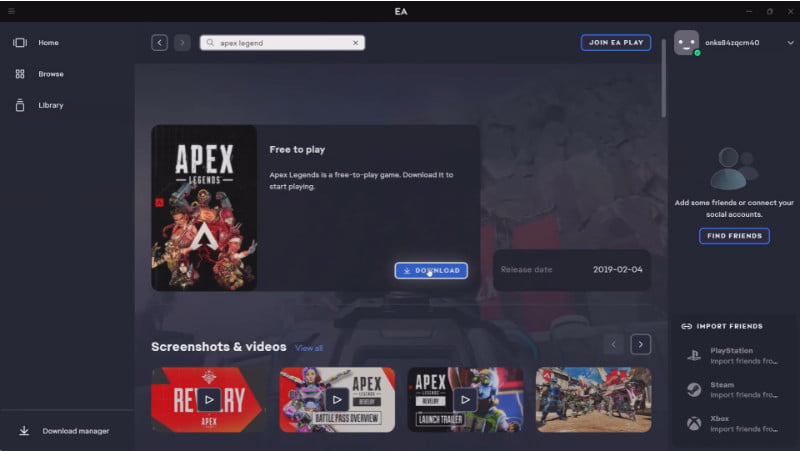
Task: Click the Library icon
Action: click(20, 105)
